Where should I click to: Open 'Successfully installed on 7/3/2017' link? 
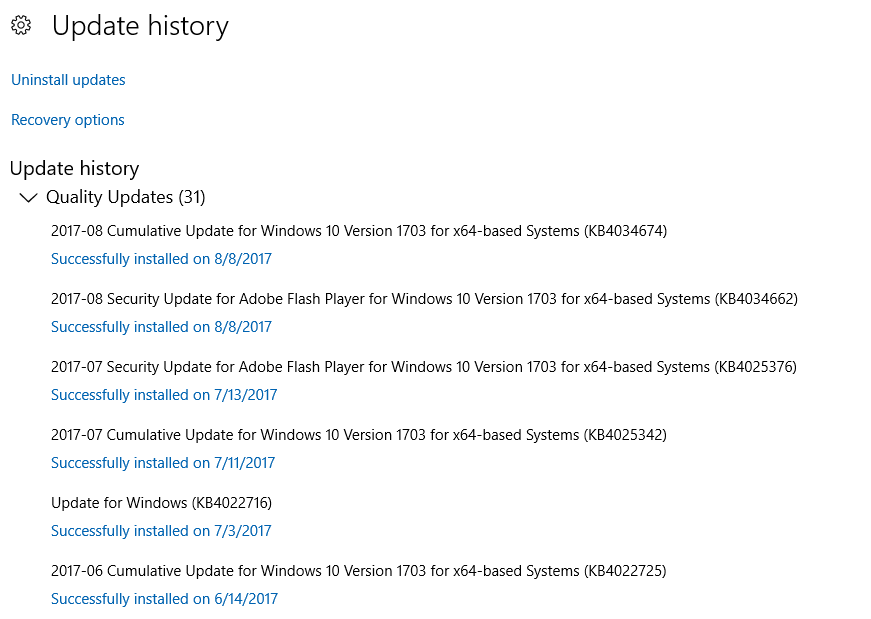pos(161,531)
